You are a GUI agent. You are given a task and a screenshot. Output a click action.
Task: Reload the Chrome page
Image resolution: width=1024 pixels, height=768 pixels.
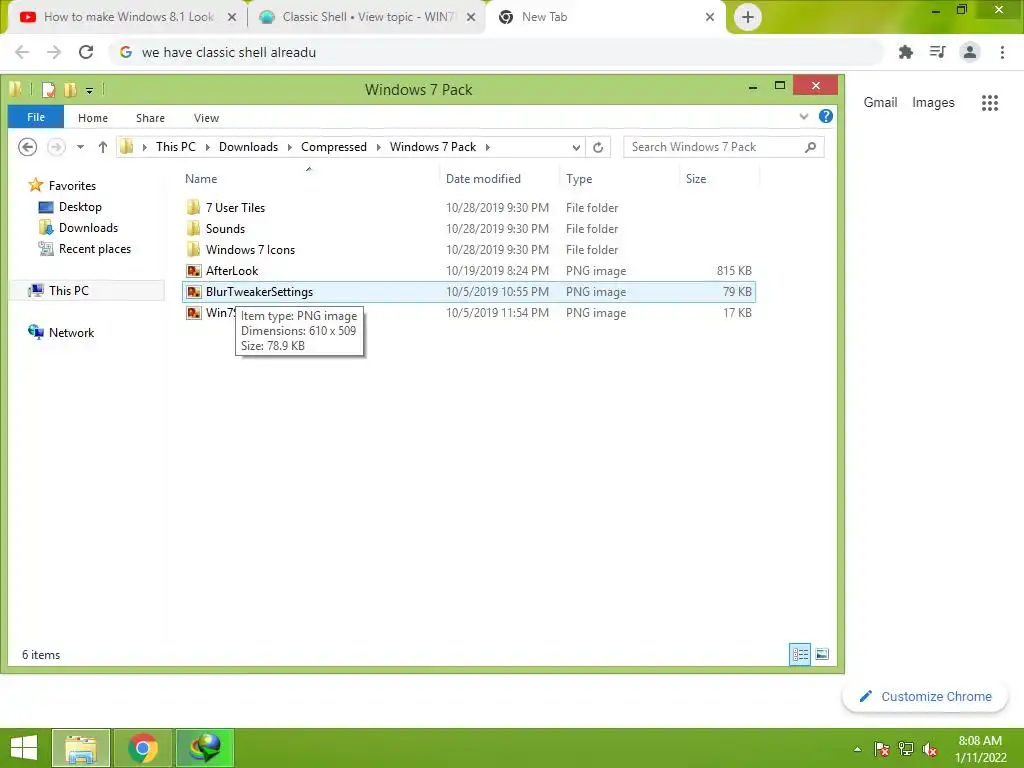pos(86,52)
